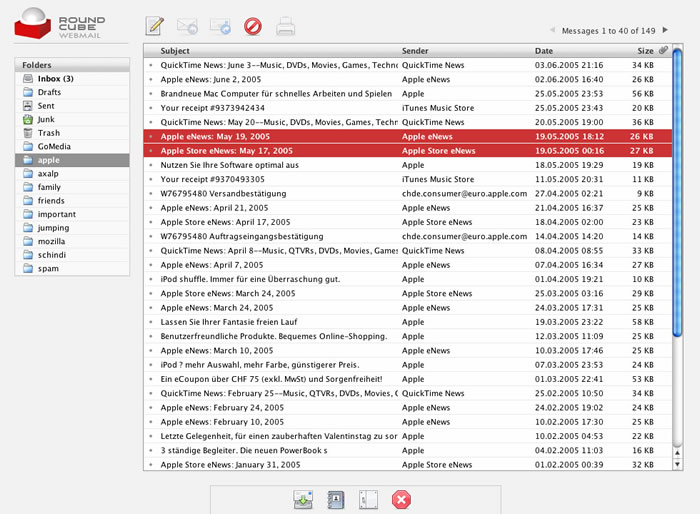700x514 pixels.
Task: Open 'W76795480 Auftragseingangsbestätigung' message
Action: coord(408,237)
